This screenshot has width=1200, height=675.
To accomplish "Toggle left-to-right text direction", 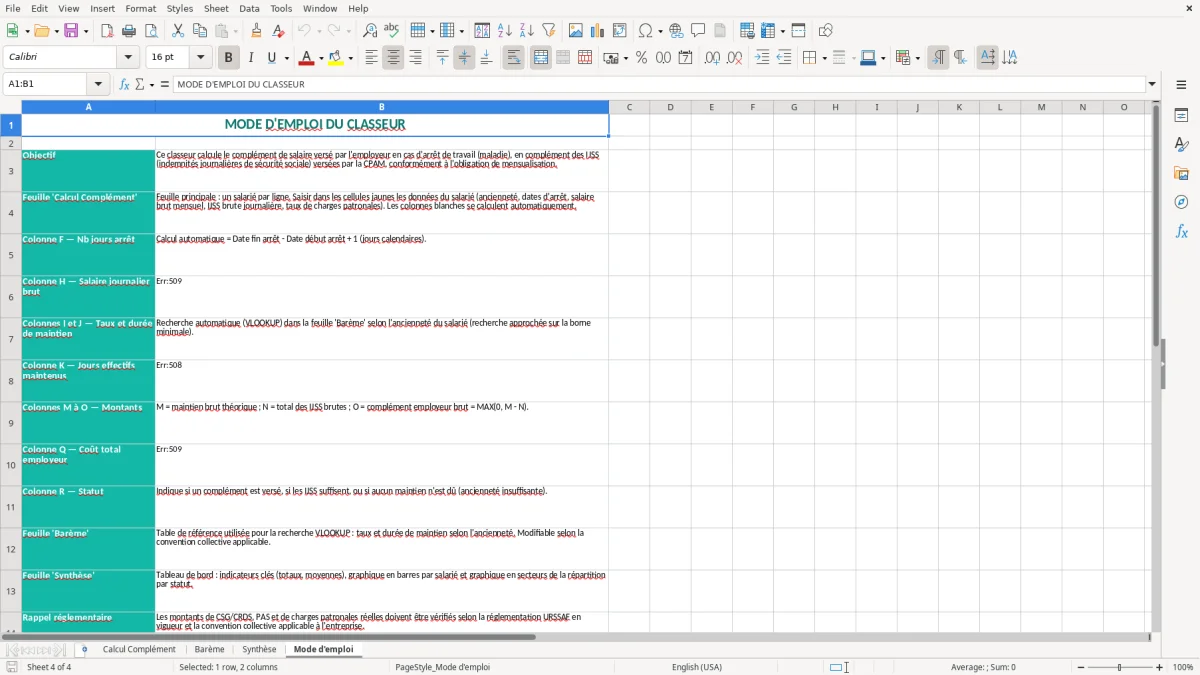I will tap(938, 58).
